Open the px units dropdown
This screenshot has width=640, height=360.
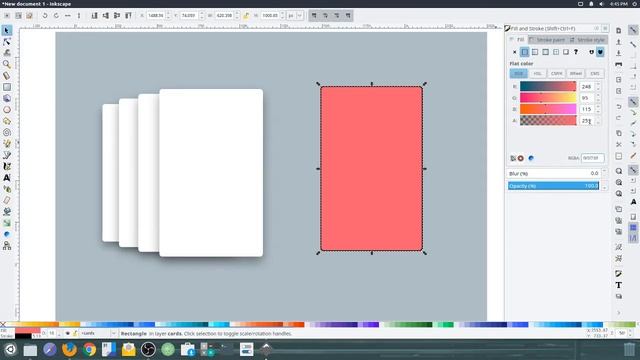coord(296,16)
